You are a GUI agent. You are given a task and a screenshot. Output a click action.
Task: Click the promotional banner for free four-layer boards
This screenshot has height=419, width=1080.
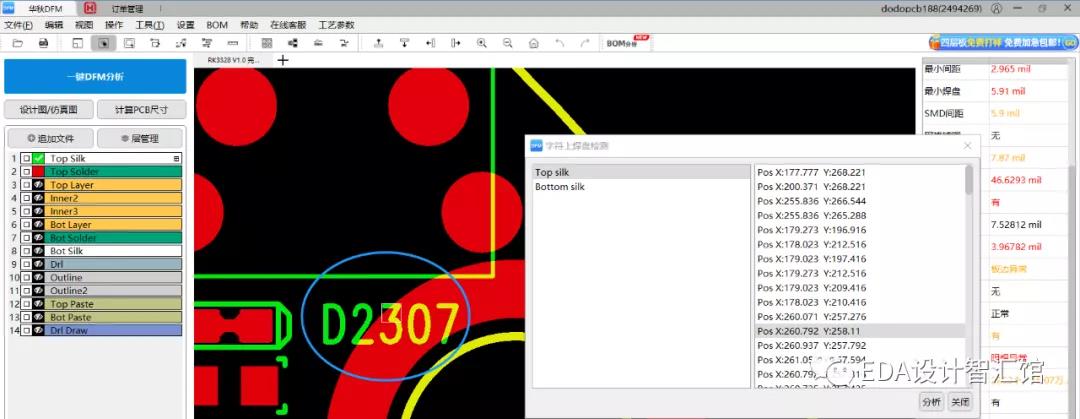(x=1003, y=43)
